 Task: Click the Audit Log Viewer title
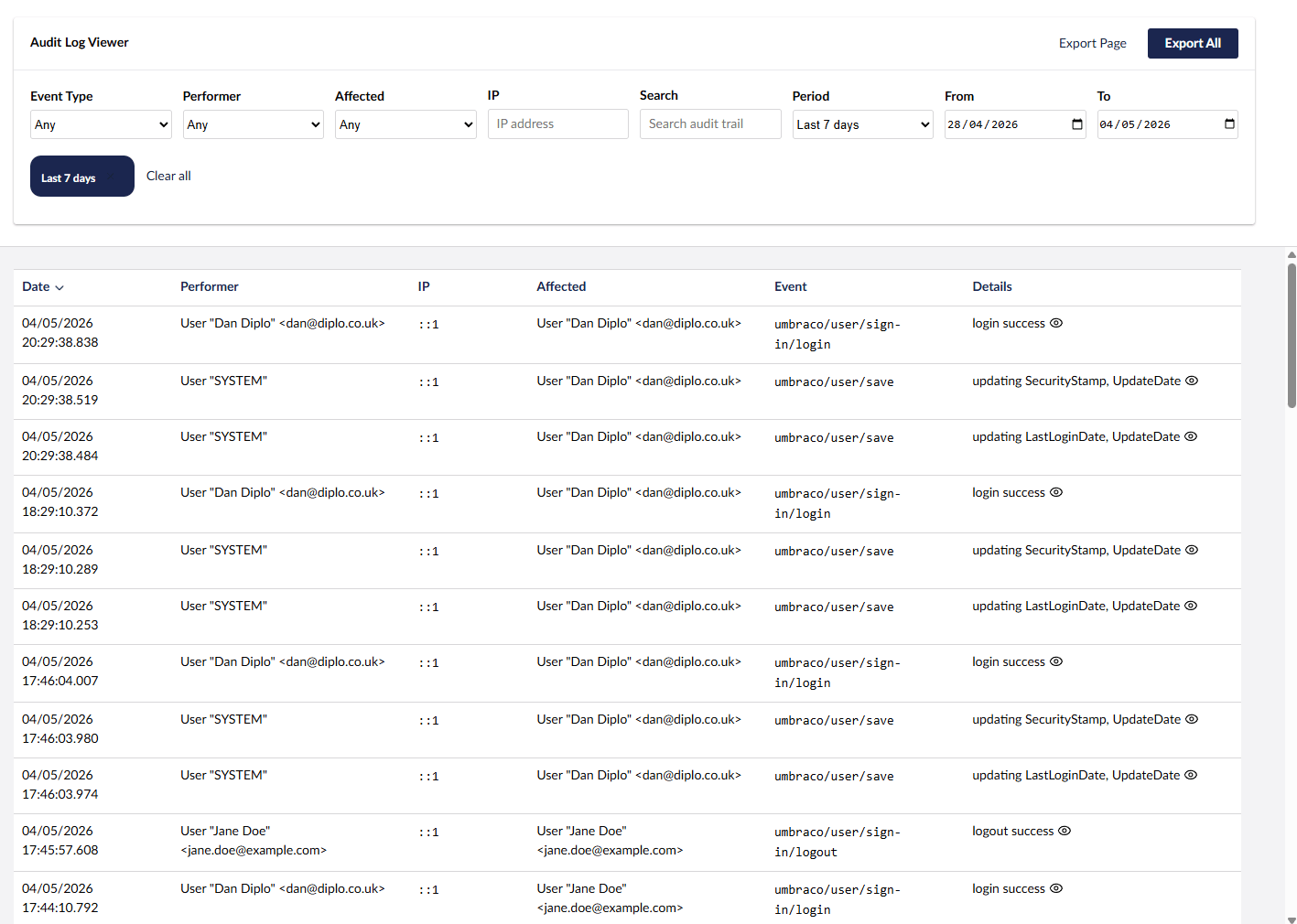pos(80,42)
